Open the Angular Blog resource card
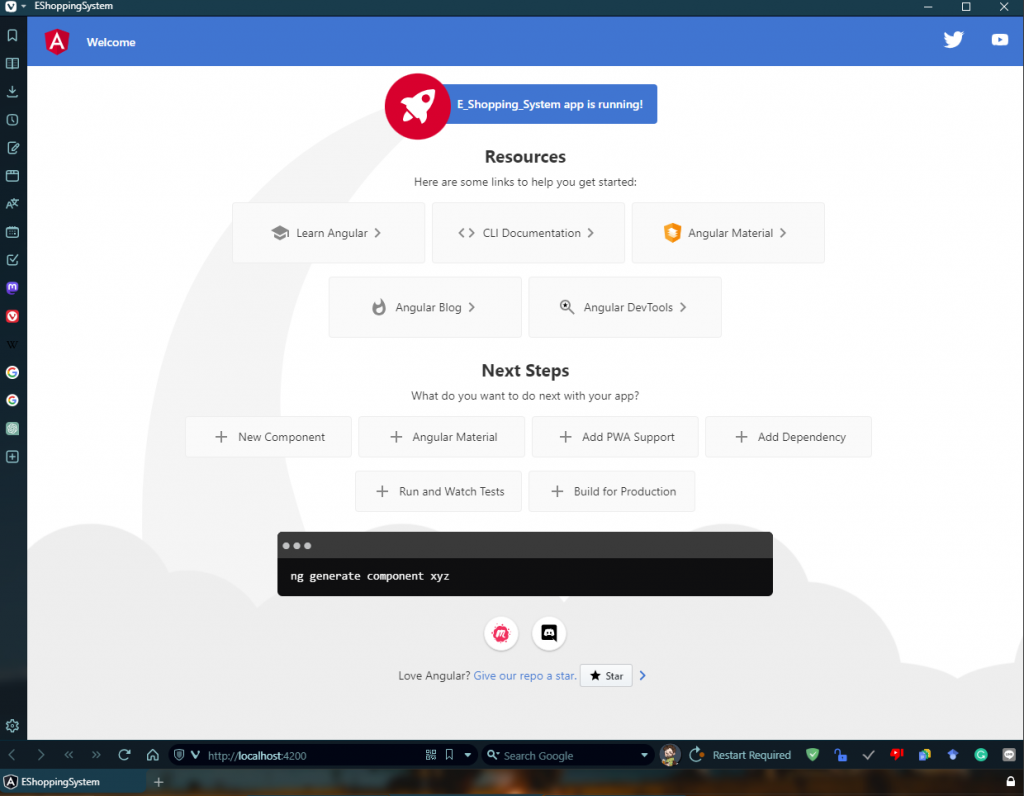The width and height of the screenshot is (1024, 796). tap(425, 308)
